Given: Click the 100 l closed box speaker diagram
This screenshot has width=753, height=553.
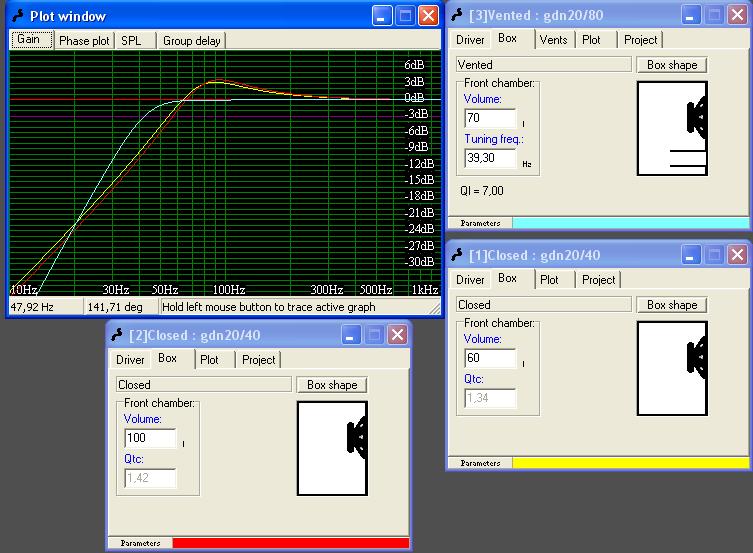Looking at the screenshot, I should click(x=332, y=447).
